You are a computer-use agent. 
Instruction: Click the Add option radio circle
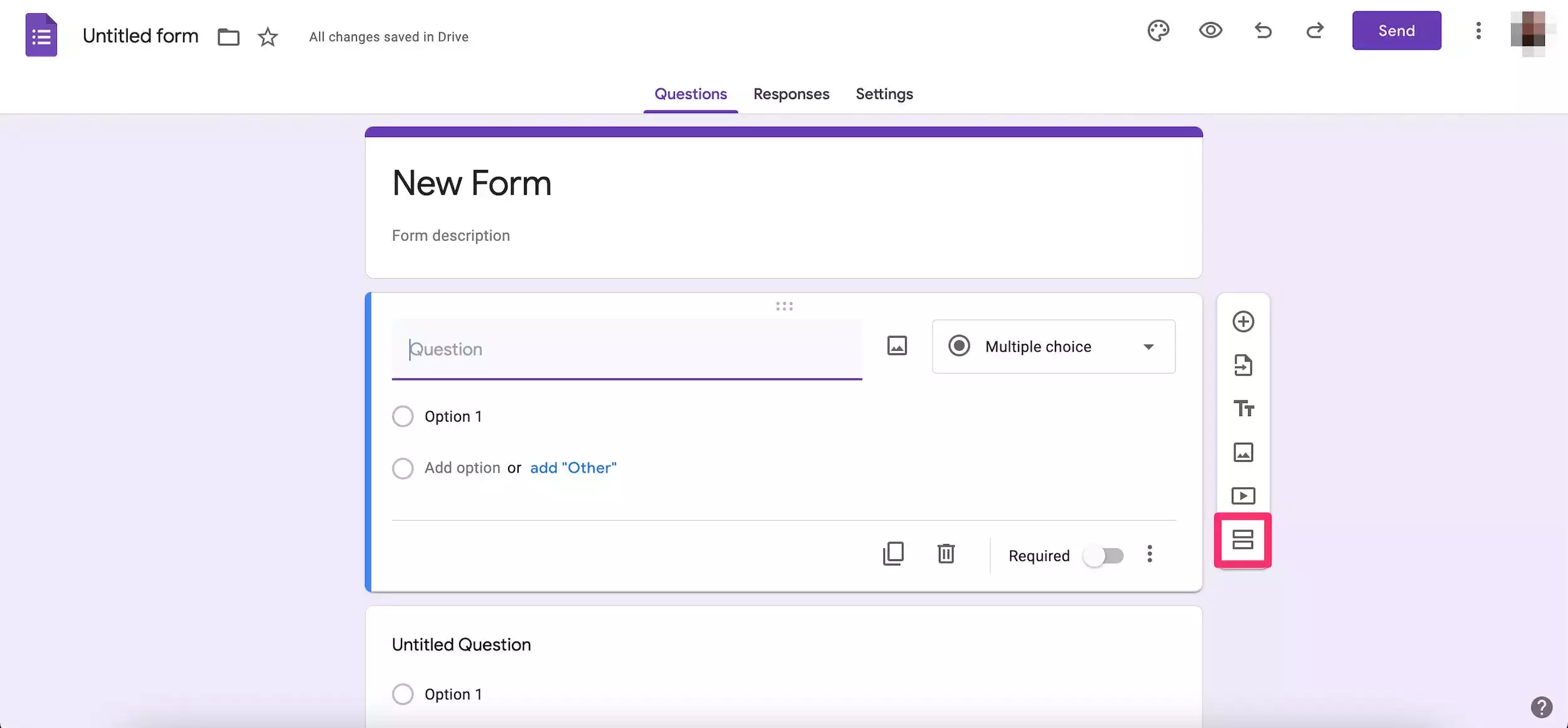click(x=403, y=468)
